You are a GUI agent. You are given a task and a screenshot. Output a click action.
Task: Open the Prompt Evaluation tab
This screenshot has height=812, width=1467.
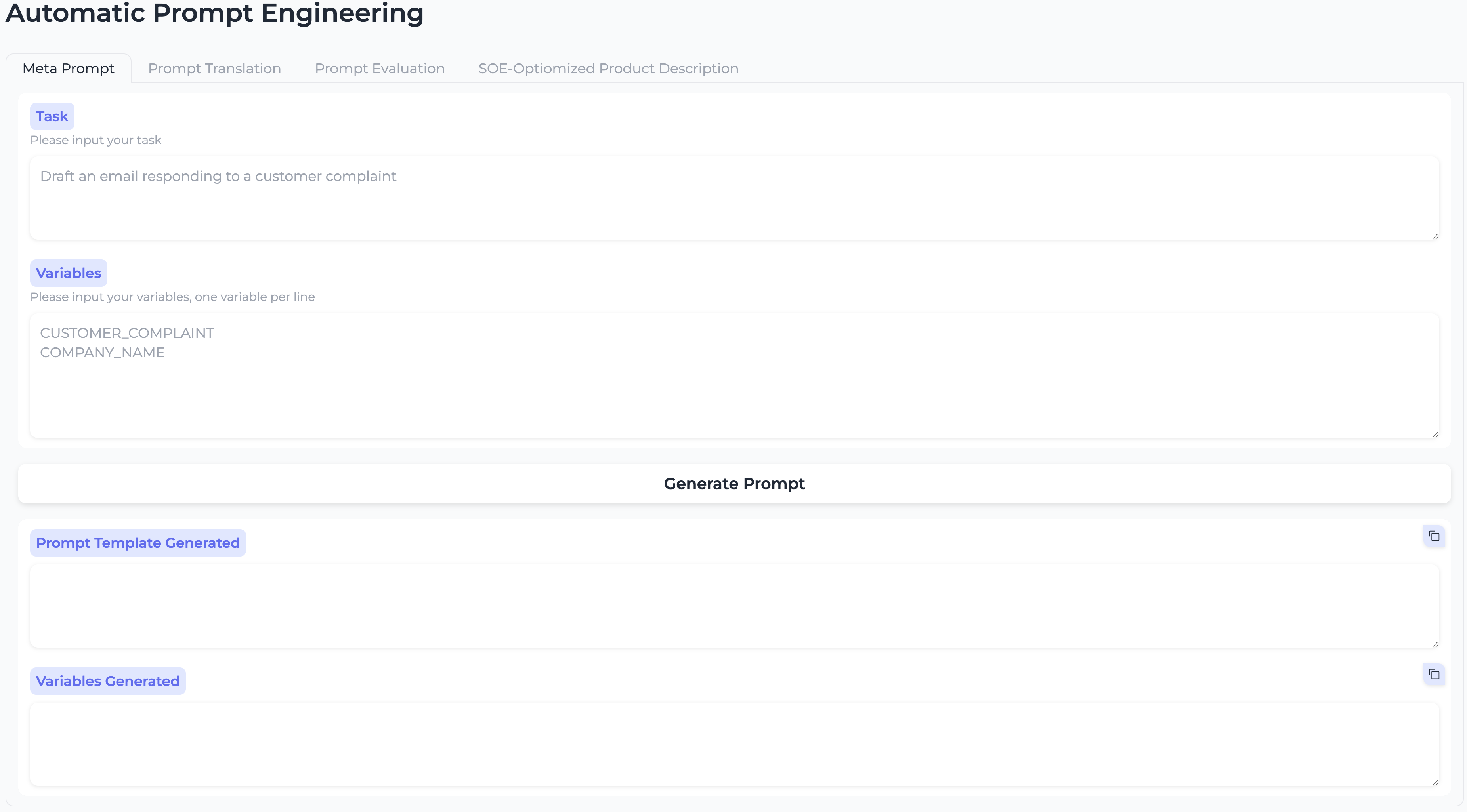(x=379, y=69)
